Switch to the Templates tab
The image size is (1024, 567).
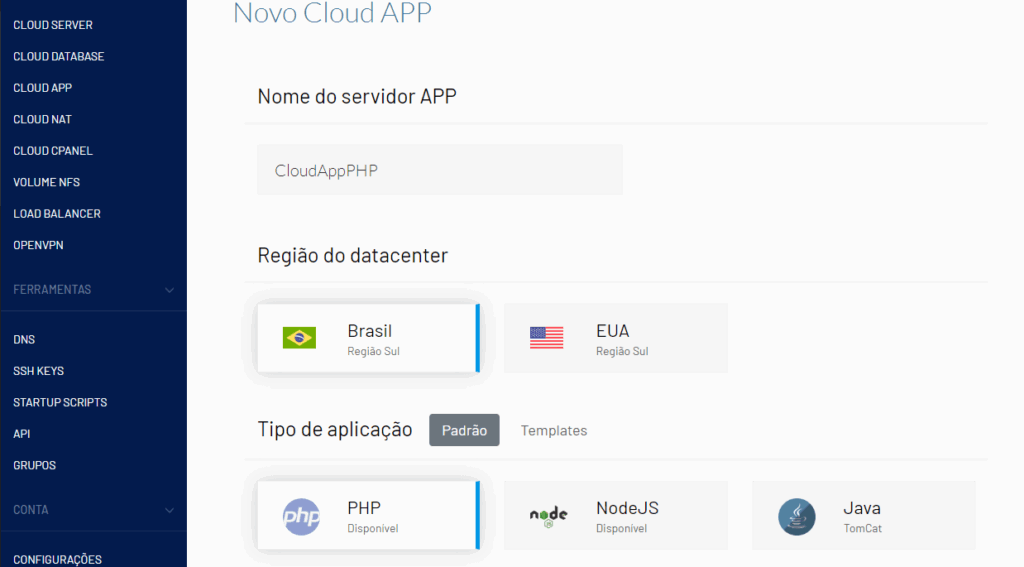[x=553, y=431]
